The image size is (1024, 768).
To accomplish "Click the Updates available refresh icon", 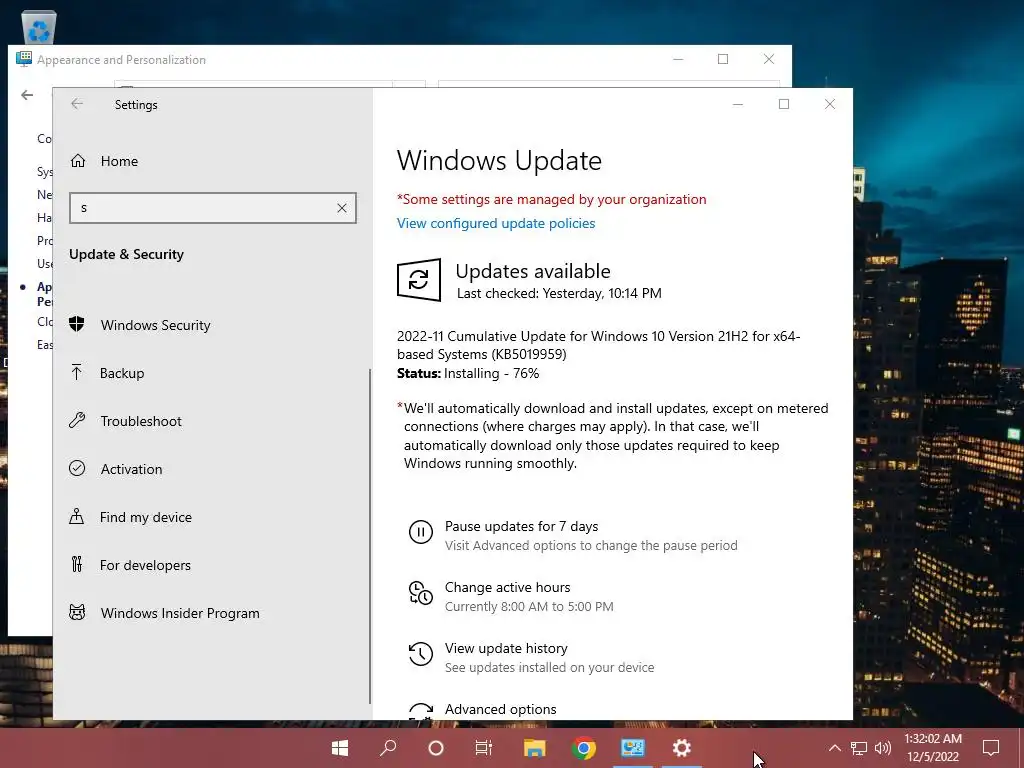I will coord(419,280).
